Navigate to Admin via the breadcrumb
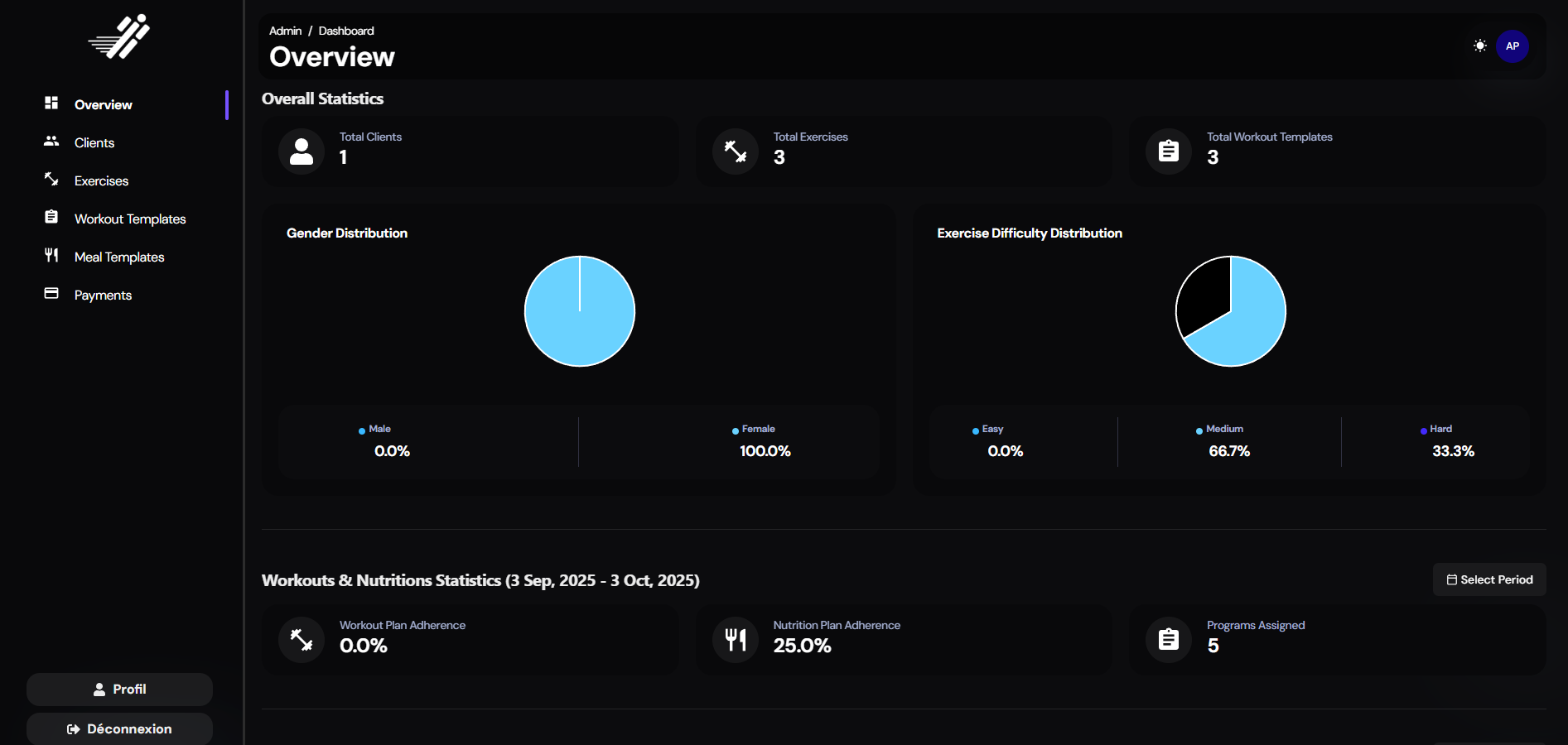Screen dimensions: 1568x745 pos(284,31)
